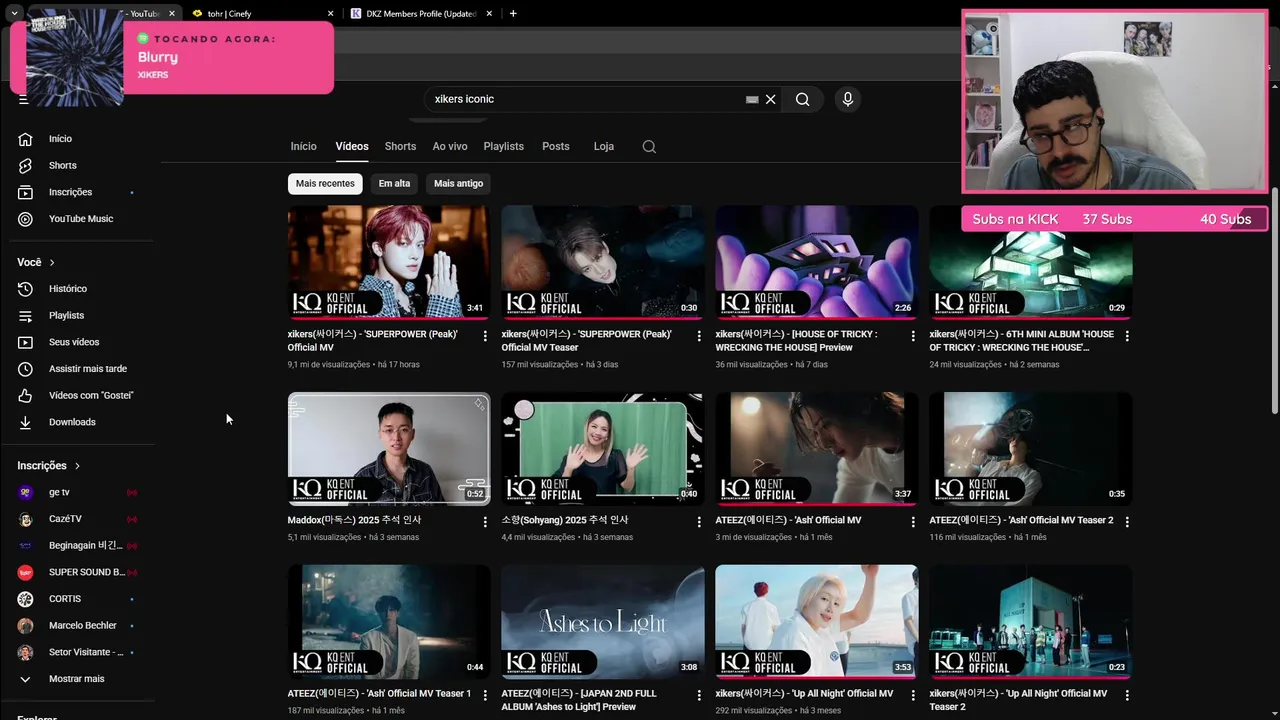The image size is (1280, 720).
Task: Open ATEEZ 'Ash' Official MV title
Action: (788, 520)
